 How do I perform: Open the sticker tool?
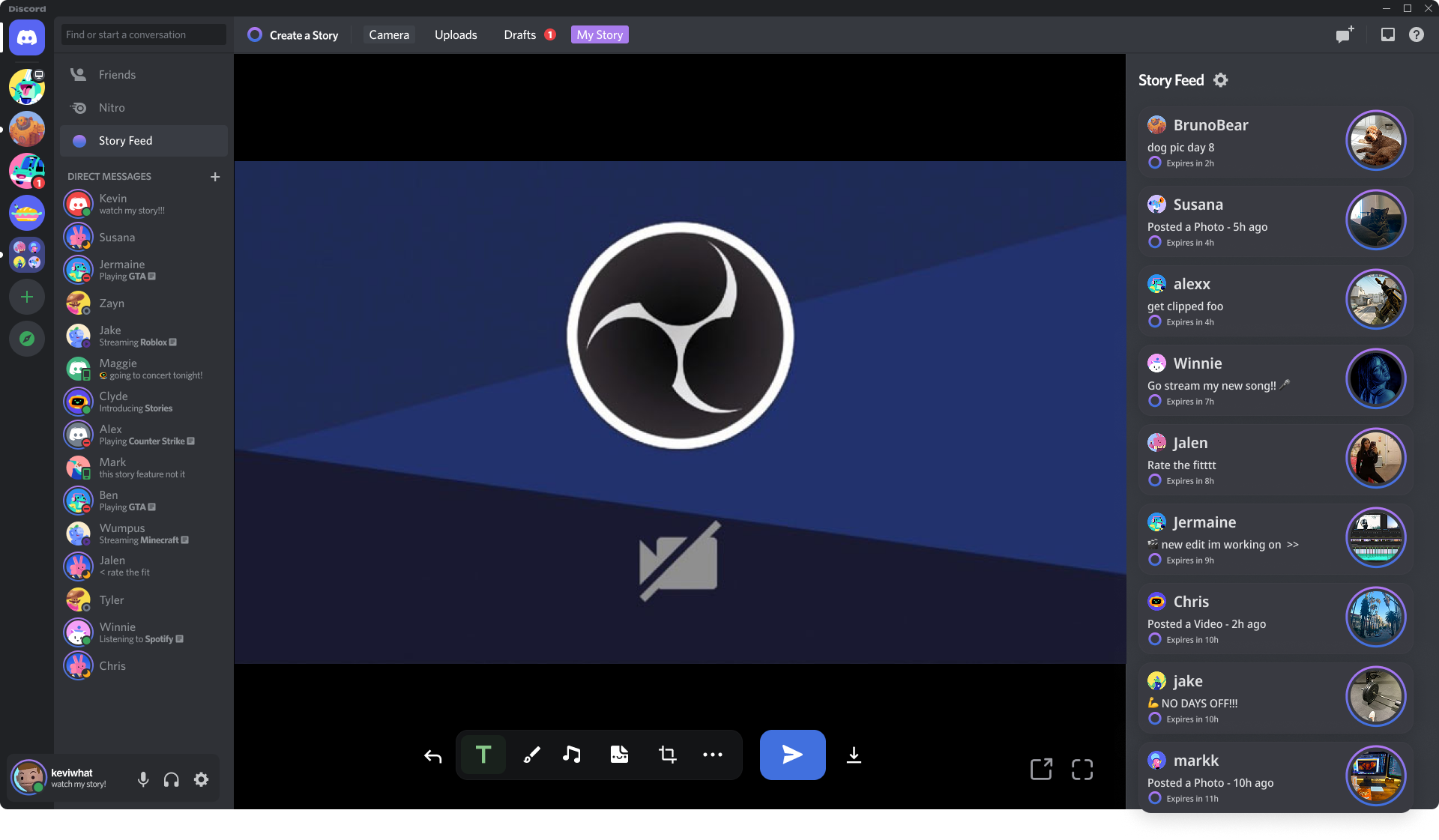pos(619,755)
